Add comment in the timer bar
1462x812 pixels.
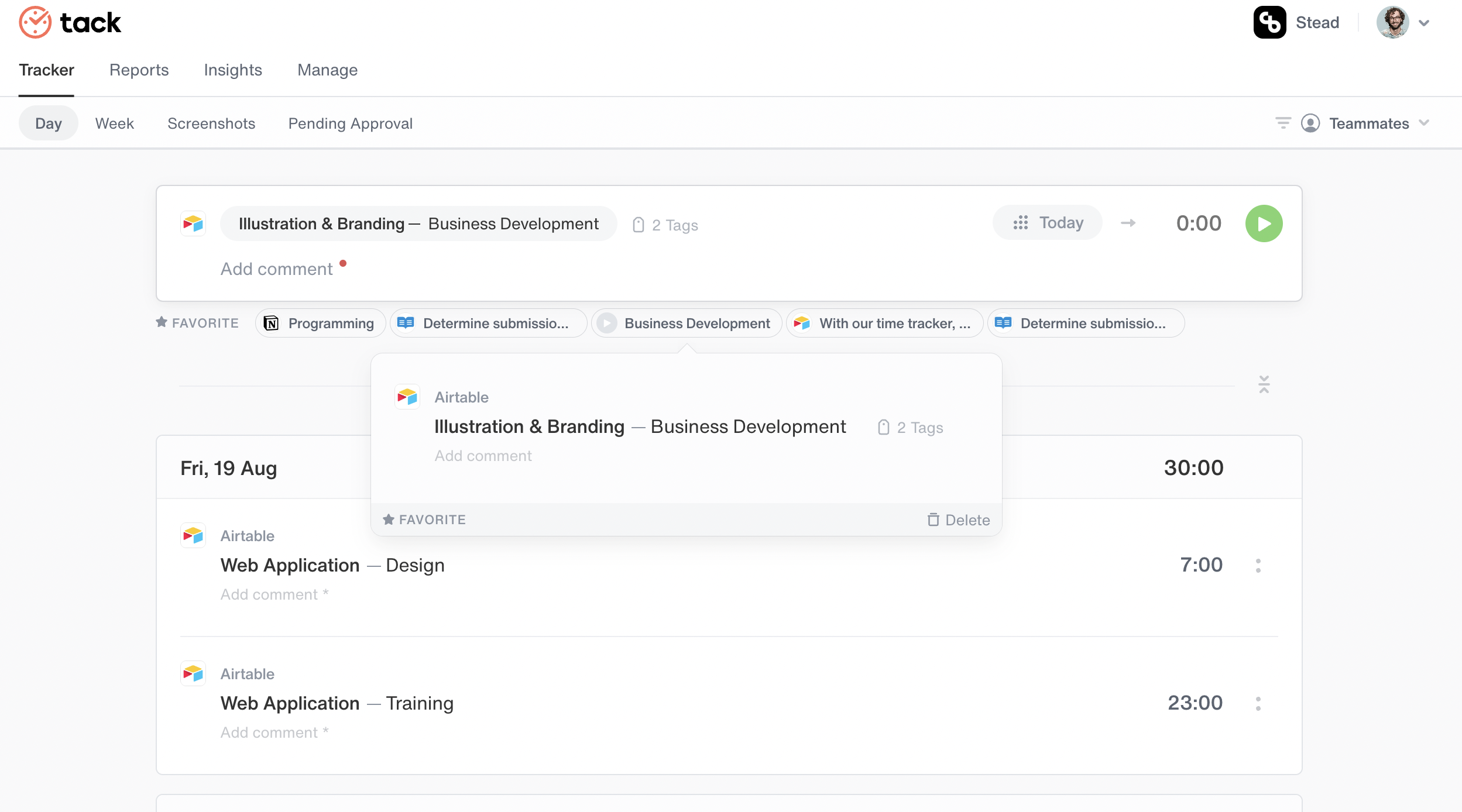[276, 269]
